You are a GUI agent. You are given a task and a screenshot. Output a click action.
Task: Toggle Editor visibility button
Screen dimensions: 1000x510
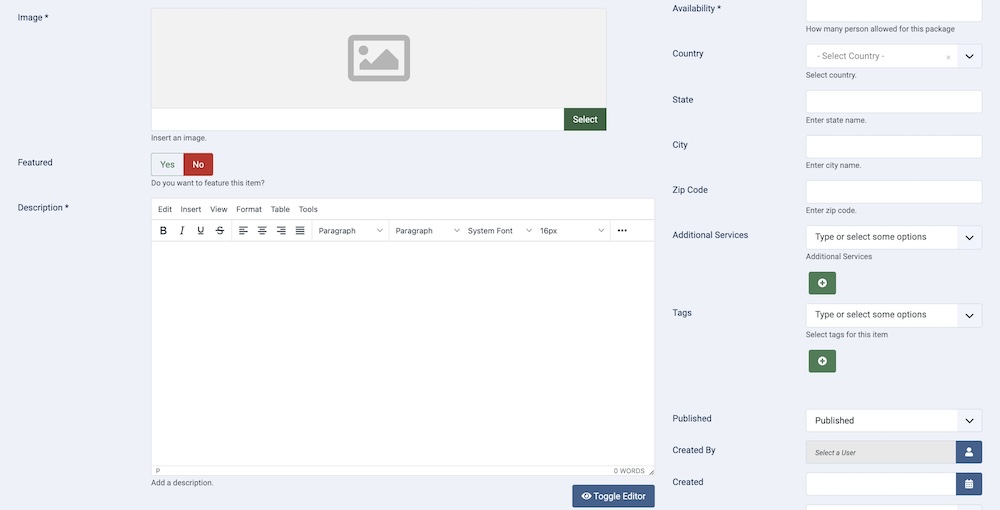[613, 496]
